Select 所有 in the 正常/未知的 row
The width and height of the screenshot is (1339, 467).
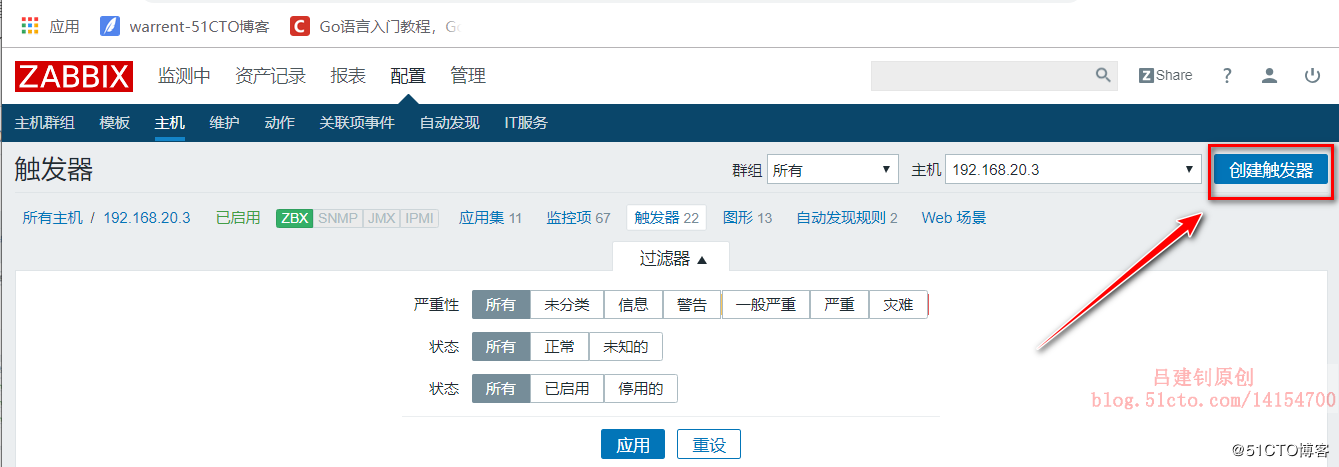501,347
